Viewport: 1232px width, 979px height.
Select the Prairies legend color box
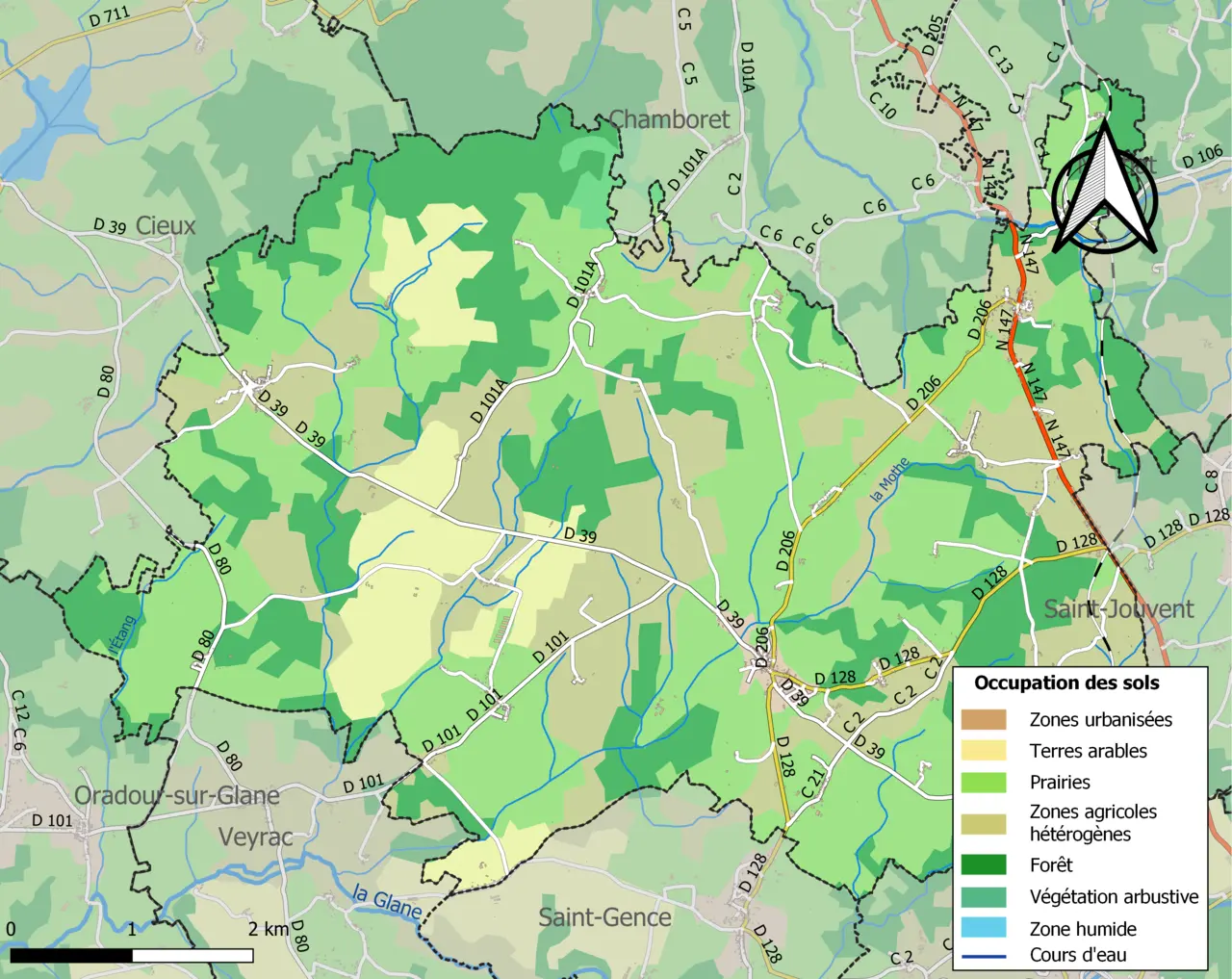click(983, 782)
